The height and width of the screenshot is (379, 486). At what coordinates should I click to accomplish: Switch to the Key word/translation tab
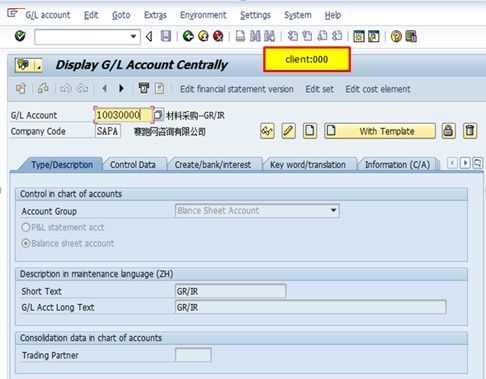coord(308,165)
